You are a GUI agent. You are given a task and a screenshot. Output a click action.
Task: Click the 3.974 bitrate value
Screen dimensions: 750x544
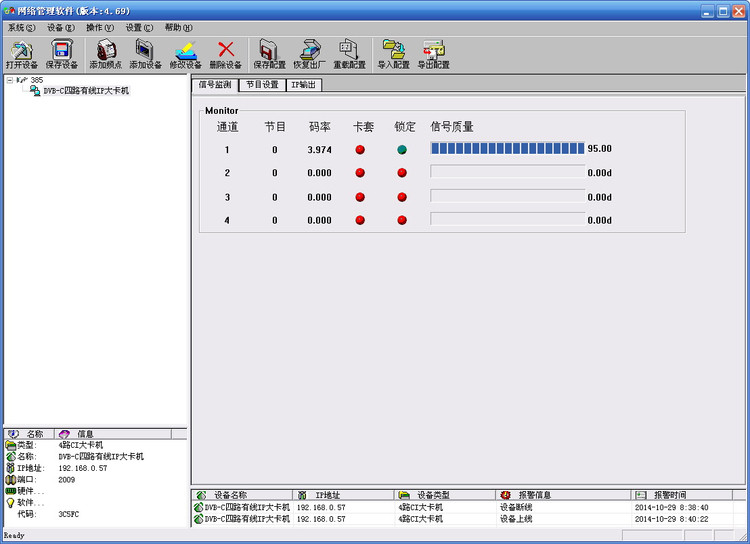(320, 150)
